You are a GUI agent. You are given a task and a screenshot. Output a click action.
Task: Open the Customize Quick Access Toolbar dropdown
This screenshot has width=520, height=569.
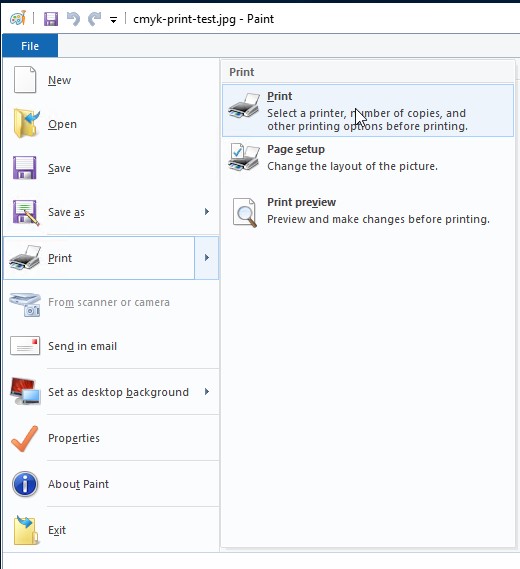pyautogui.click(x=114, y=20)
